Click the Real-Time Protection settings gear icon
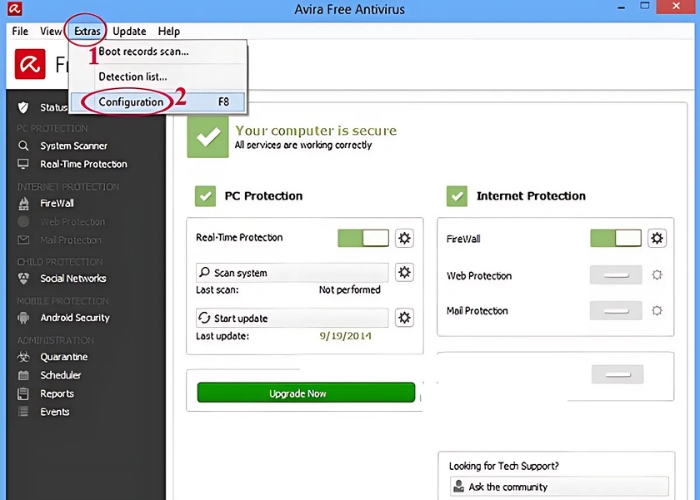The height and width of the screenshot is (500, 700). pos(404,238)
